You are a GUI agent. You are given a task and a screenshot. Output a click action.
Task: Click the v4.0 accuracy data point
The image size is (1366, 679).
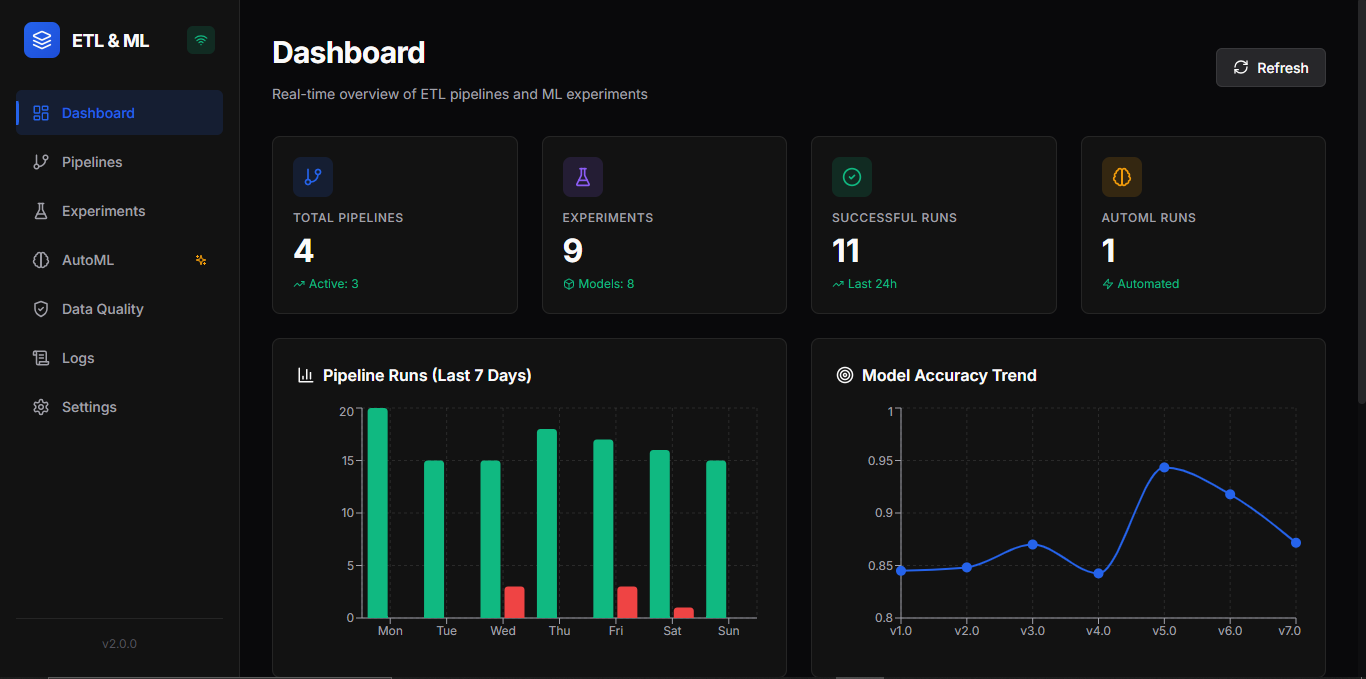point(1098,573)
